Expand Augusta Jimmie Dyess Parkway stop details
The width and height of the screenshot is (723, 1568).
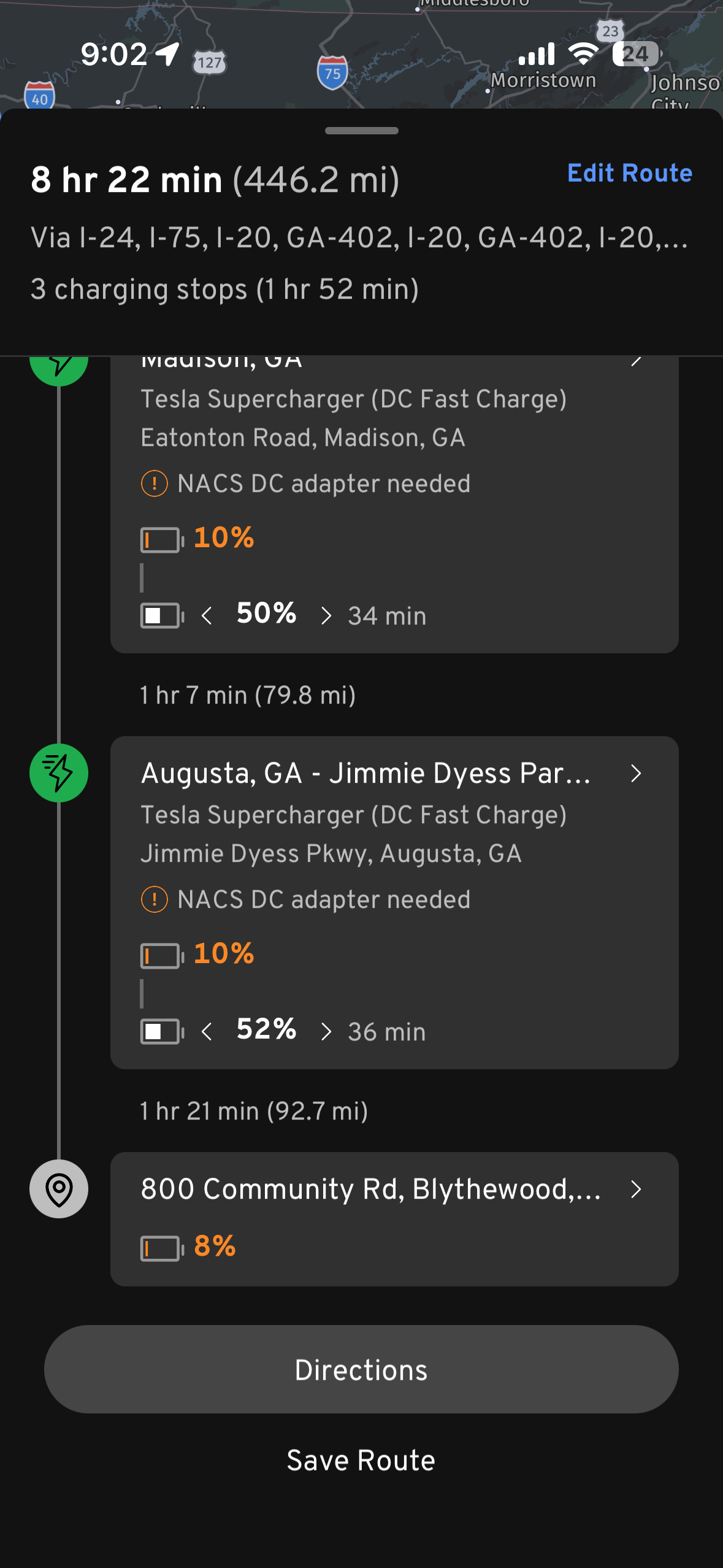636,773
